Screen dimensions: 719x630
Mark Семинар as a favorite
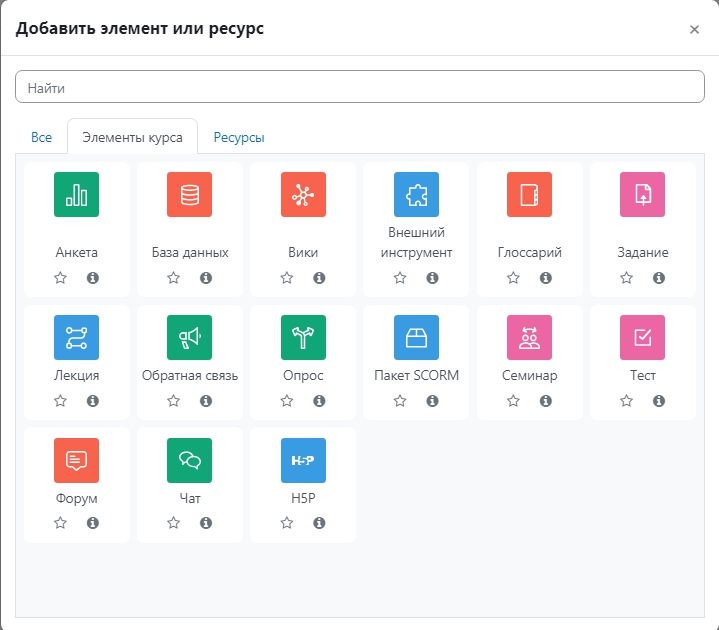[x=514, y=401]
